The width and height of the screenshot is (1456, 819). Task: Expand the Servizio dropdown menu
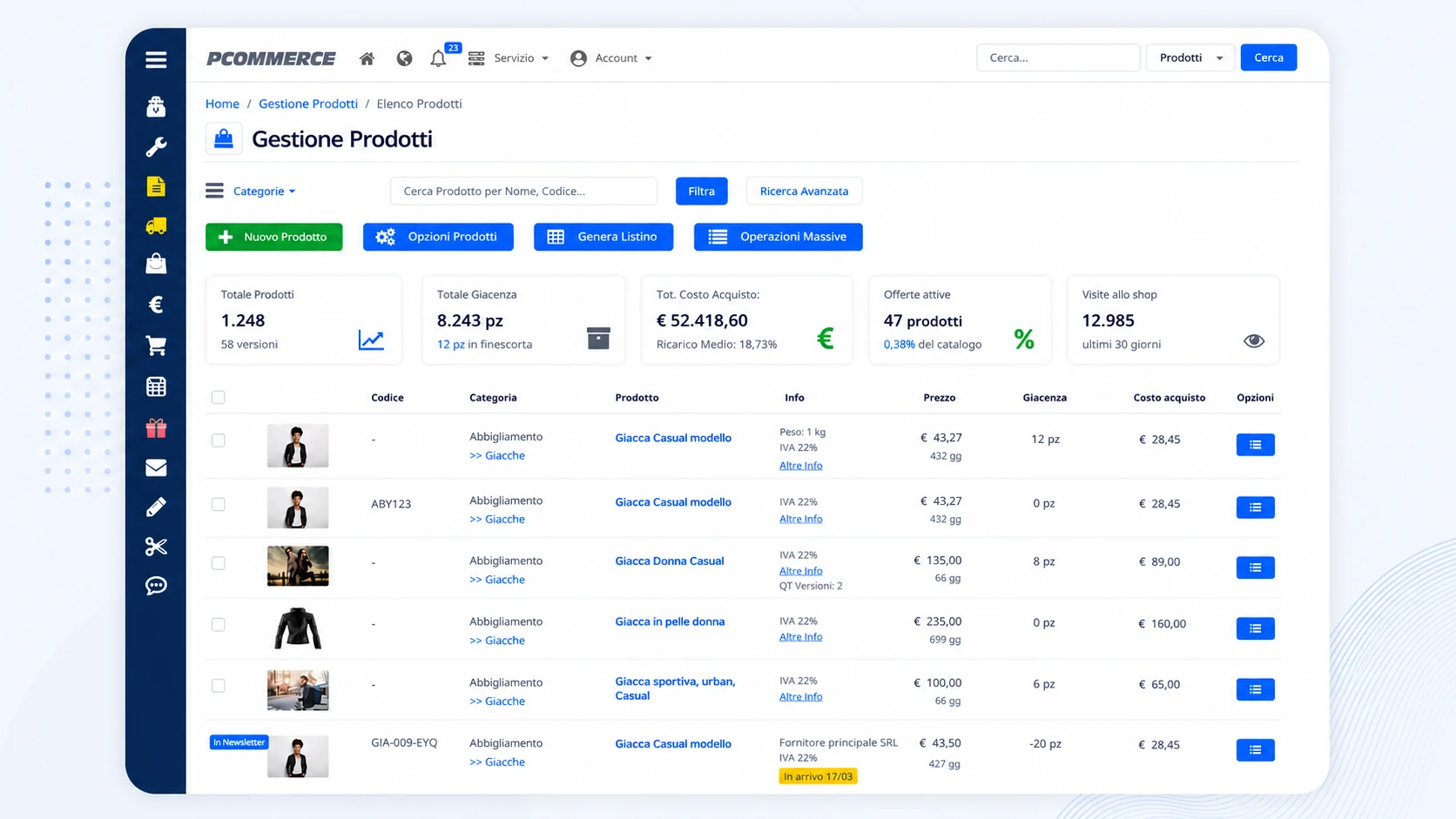[509, 58]
